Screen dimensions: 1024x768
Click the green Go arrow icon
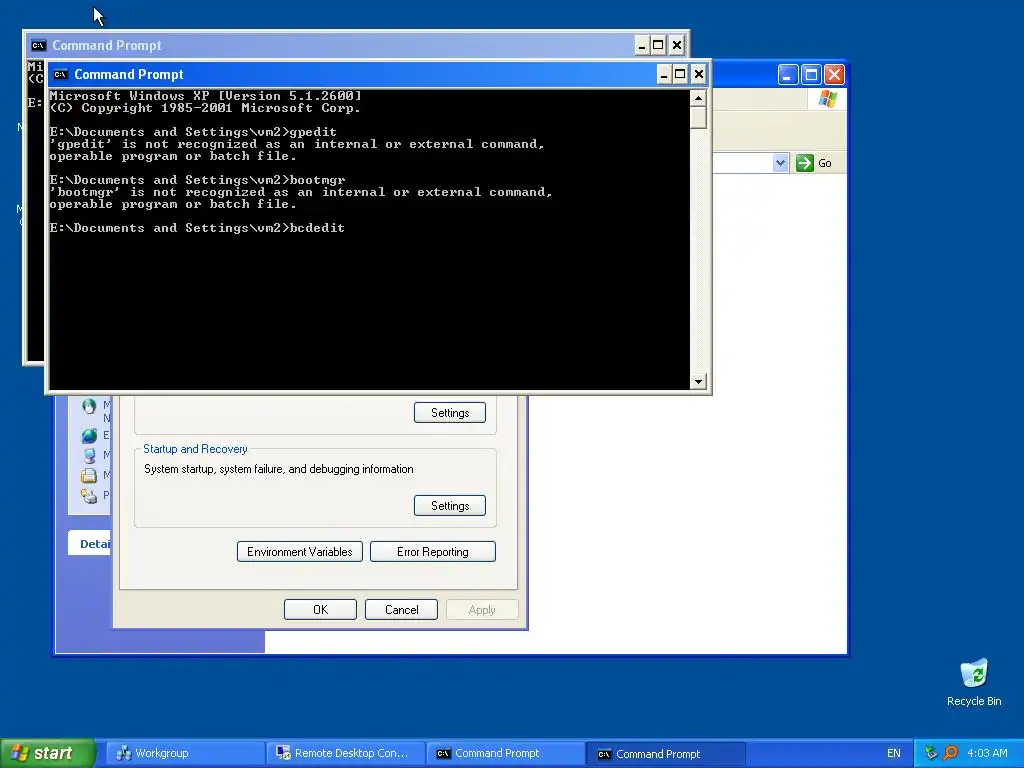tap(805, 163)
